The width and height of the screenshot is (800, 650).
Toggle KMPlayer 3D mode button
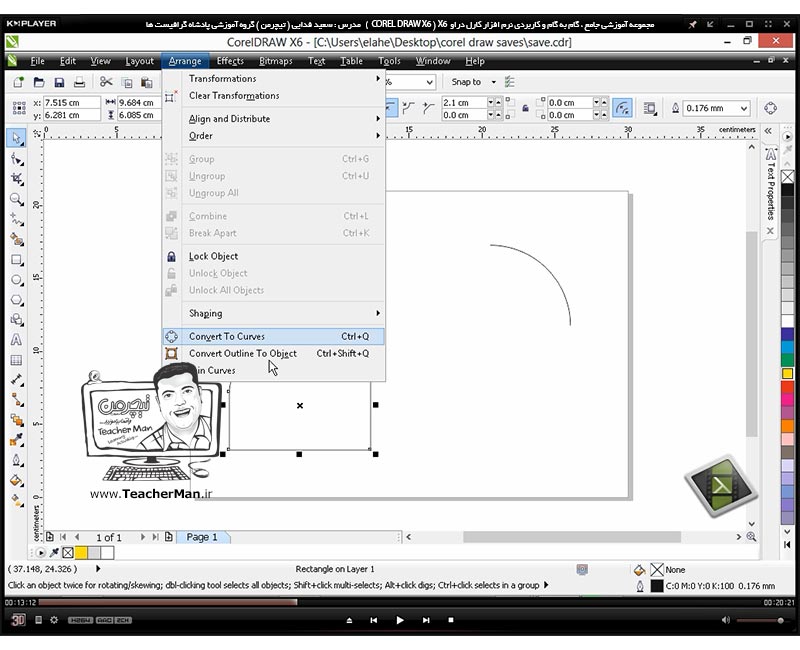coord(18,620)
